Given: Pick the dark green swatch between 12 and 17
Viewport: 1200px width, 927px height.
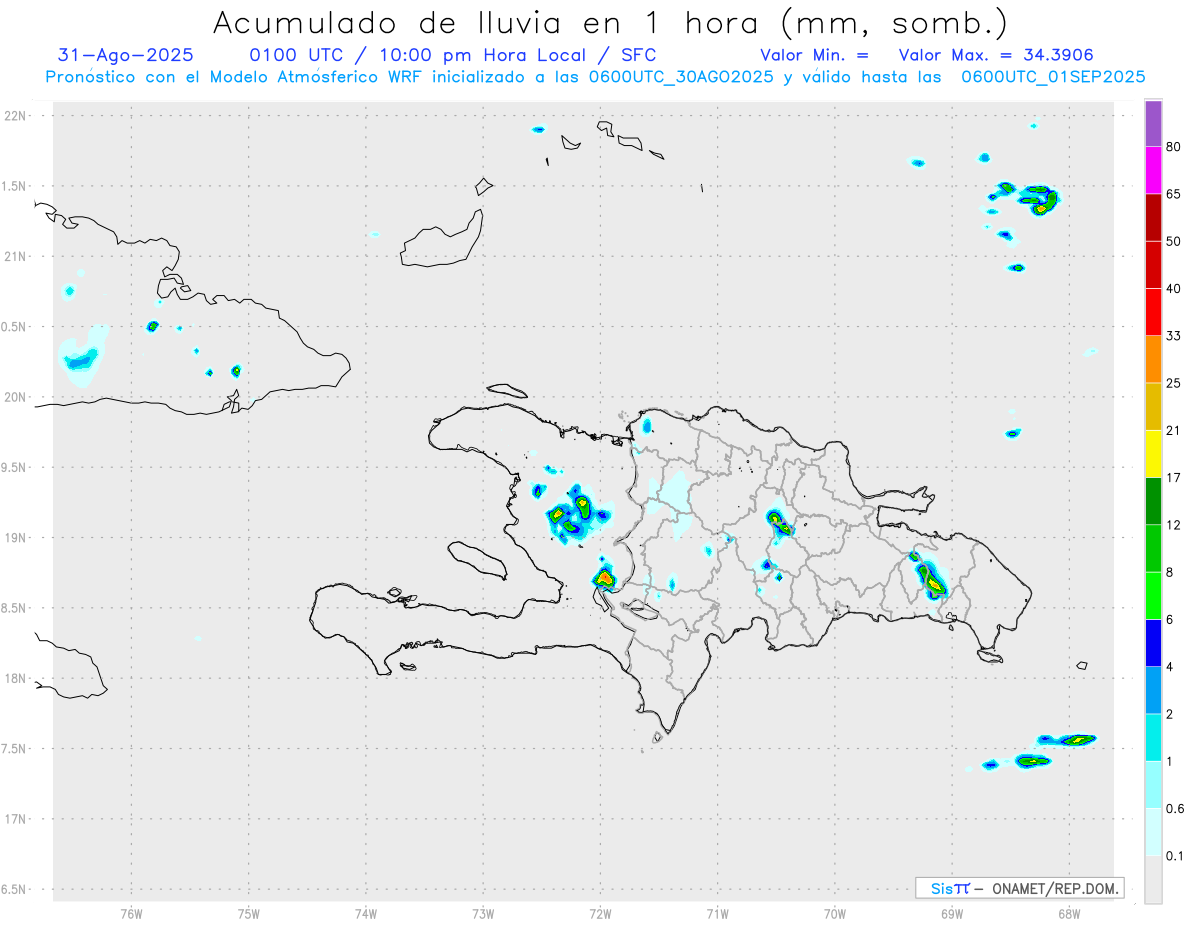Looking at the screenshot, I should point(1153,501).
